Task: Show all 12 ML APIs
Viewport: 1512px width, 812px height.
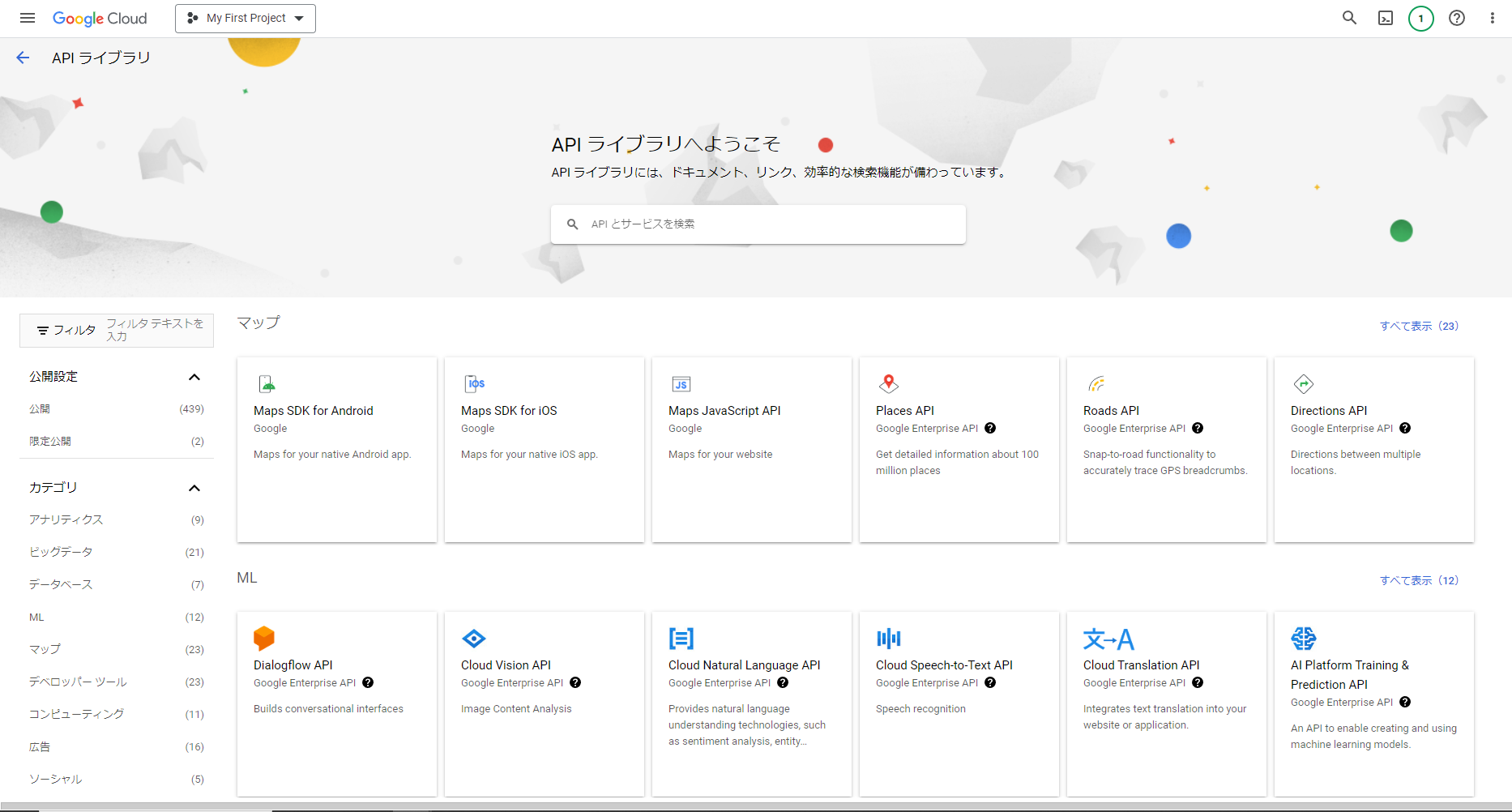Action: (x=1419, y=580)
